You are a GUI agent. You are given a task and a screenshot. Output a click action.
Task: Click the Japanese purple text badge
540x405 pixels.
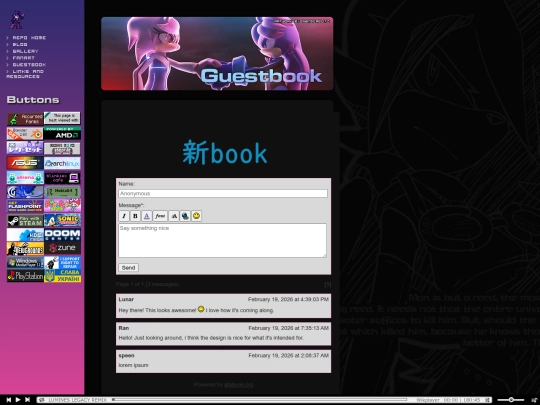[25, 148]
